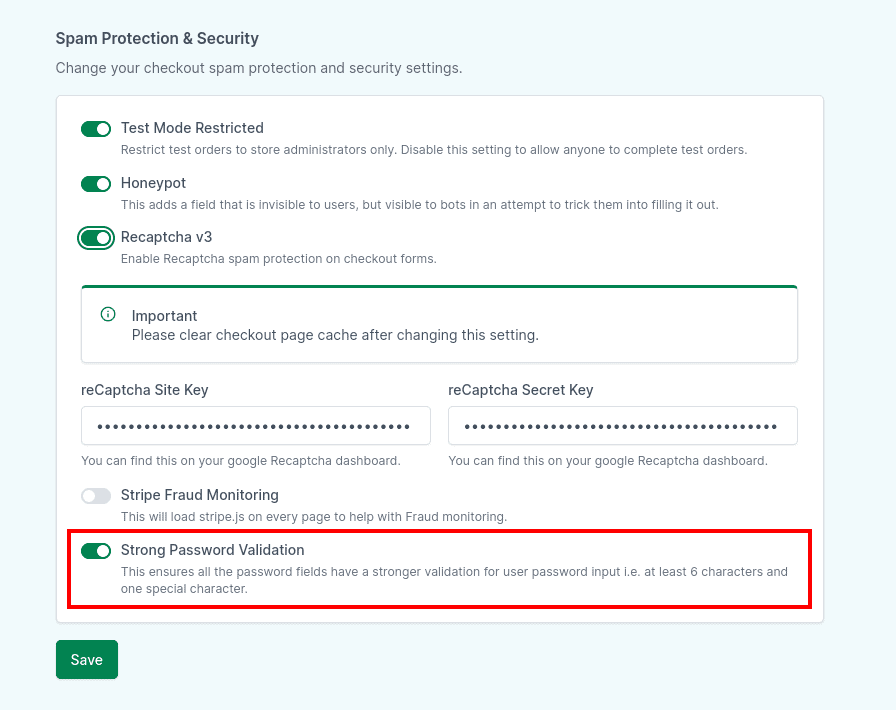896x710 pixels.
Task: Turn off the Honeypot switch
Action: pos(96,184)
